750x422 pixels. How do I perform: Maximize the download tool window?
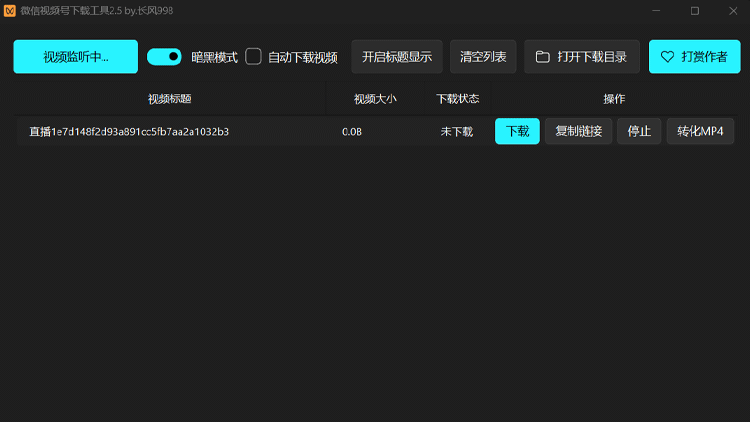(x=695, y=10)
